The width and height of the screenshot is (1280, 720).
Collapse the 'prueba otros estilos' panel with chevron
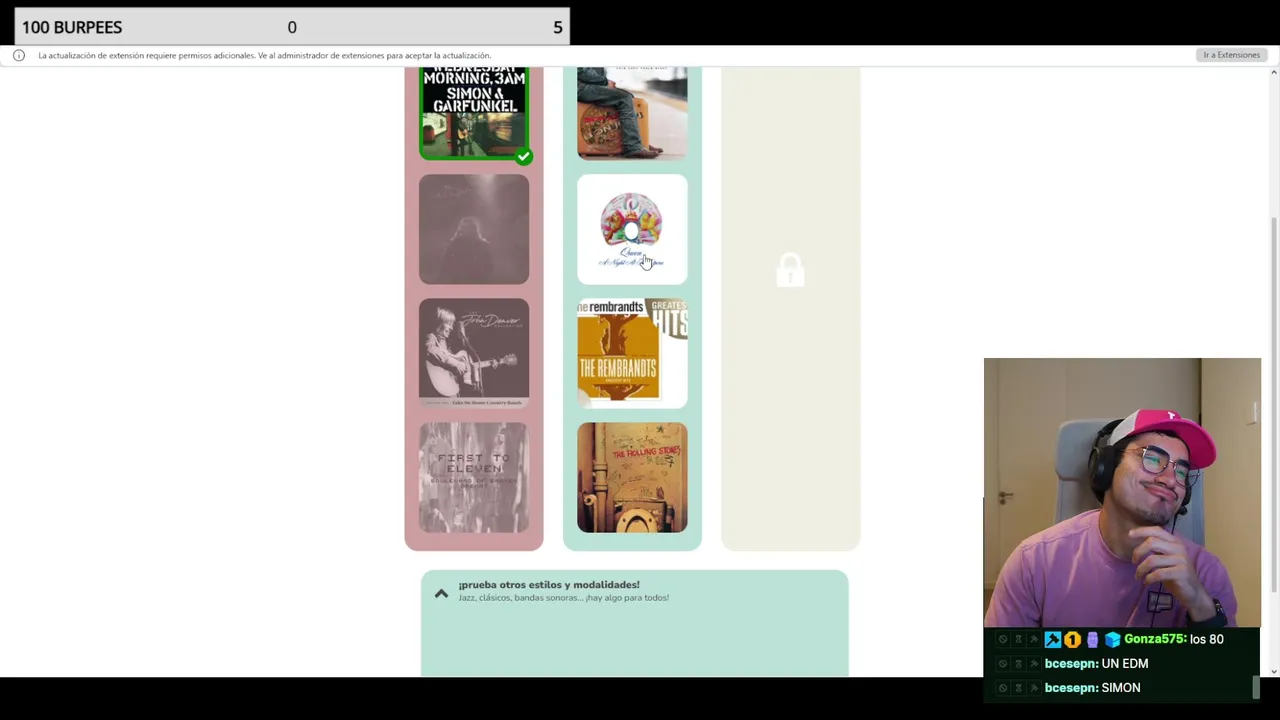pyautogui.click(x=441, y=593)
